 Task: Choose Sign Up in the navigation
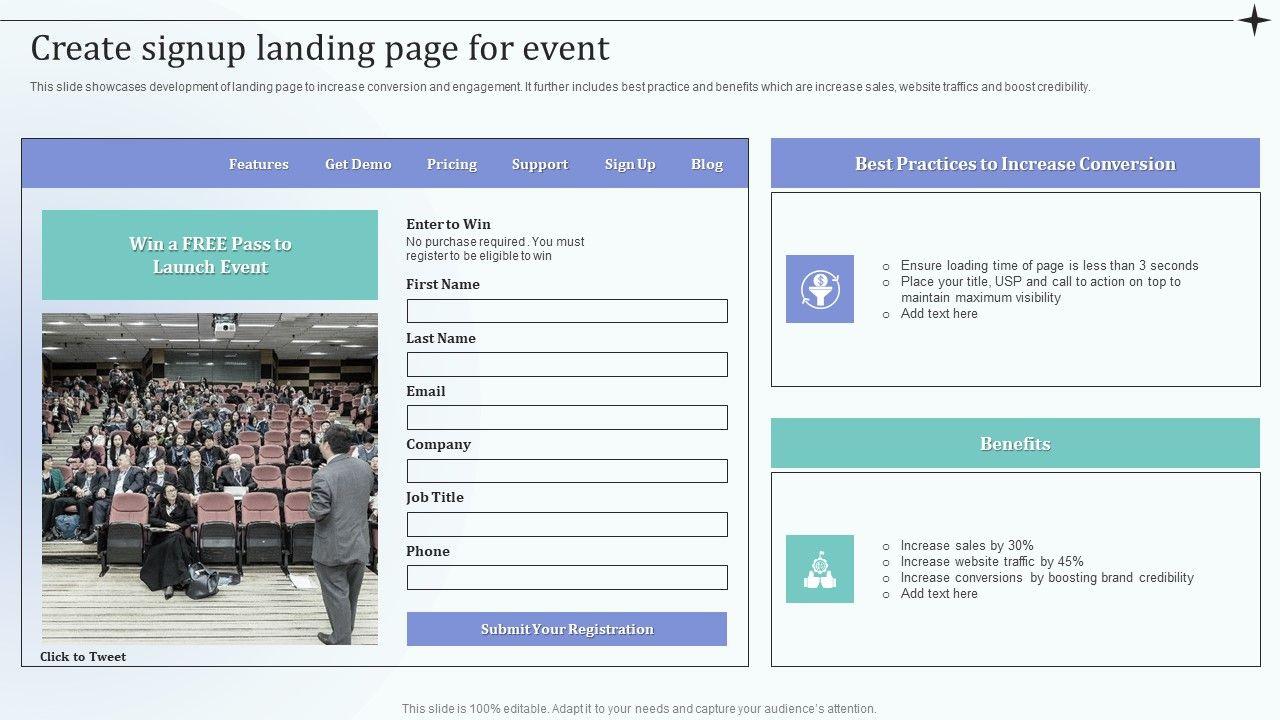tap(630, 164)
